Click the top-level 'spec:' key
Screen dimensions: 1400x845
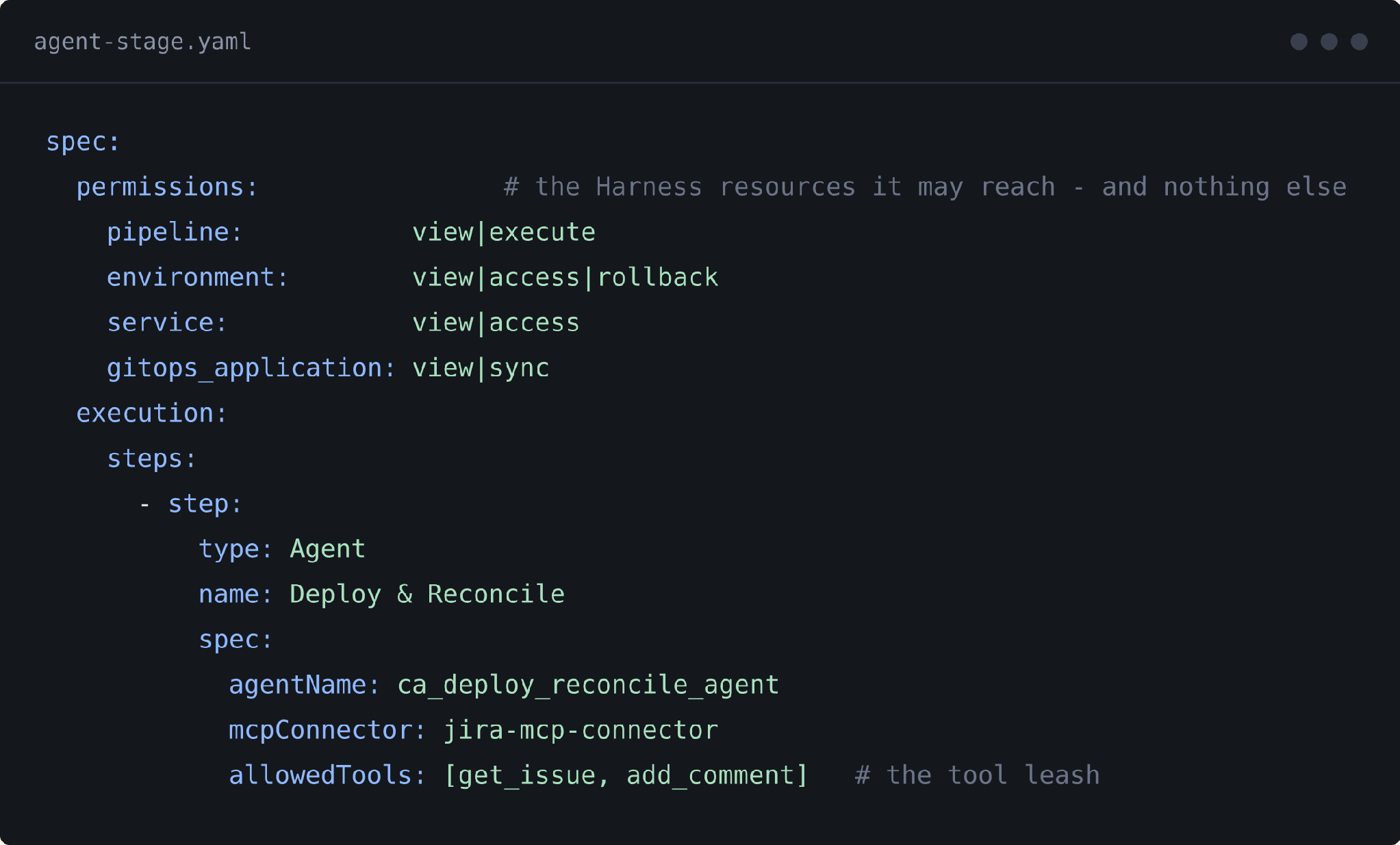[83, 142]
